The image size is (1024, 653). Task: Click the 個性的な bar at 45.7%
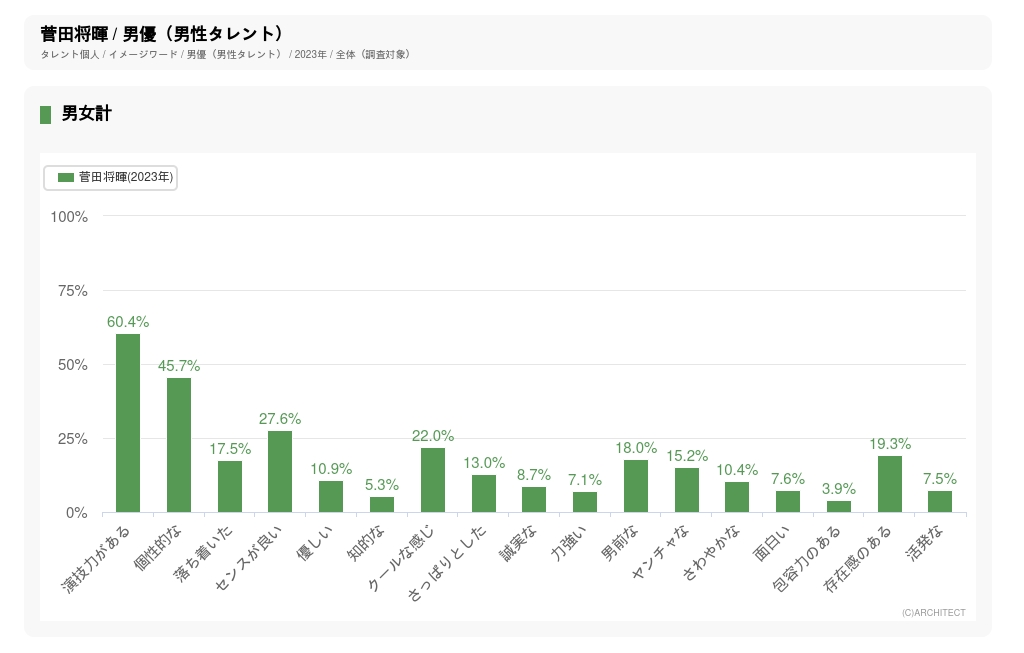[179, 445]
